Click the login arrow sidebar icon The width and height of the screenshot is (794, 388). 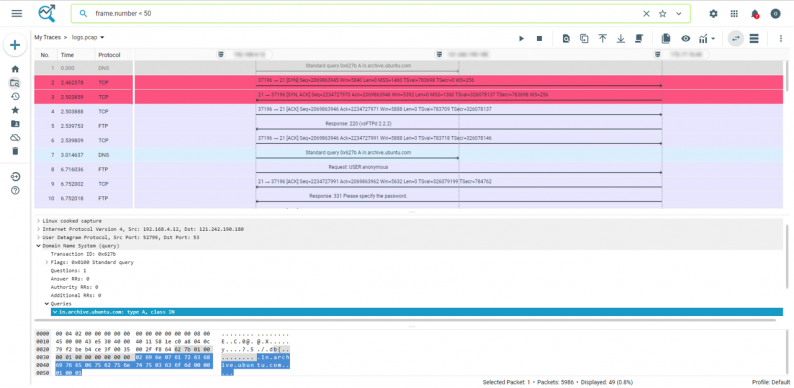coord(15,176)
